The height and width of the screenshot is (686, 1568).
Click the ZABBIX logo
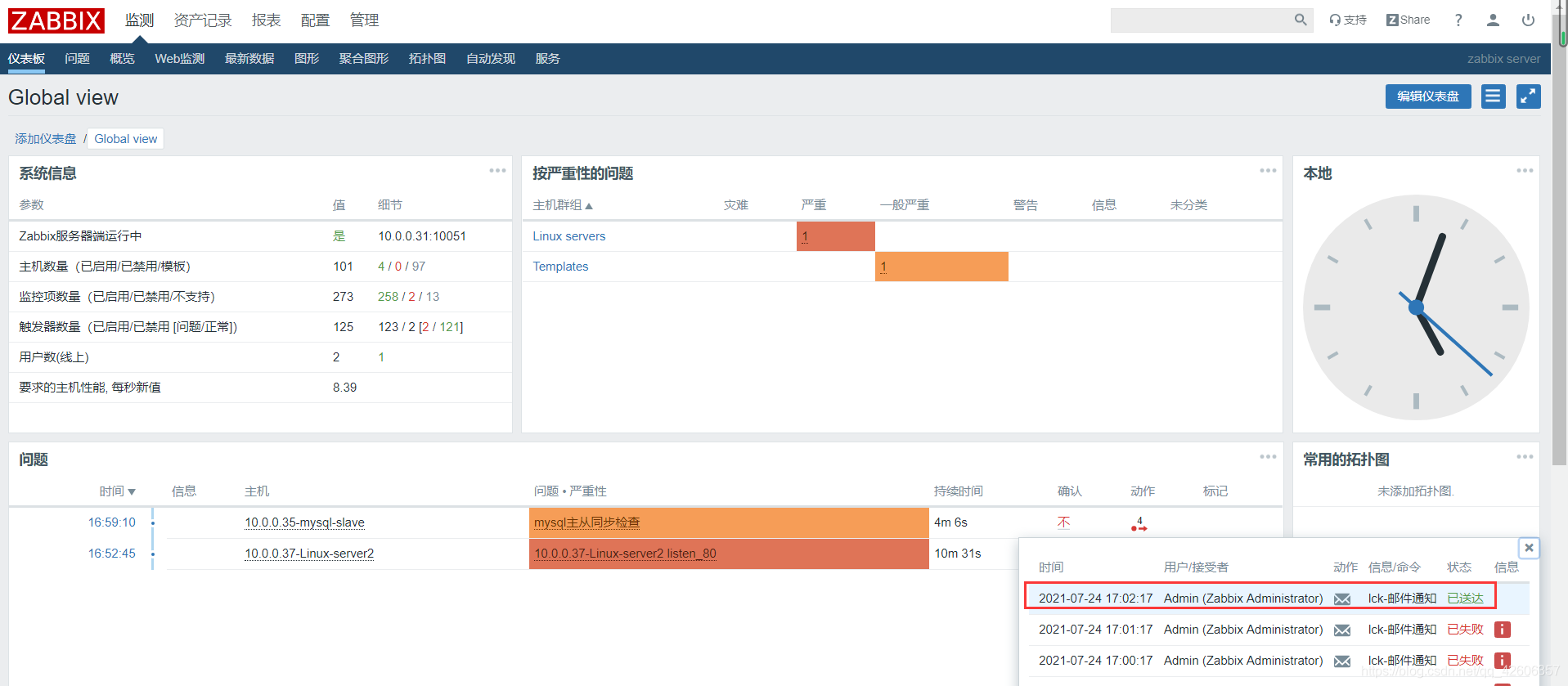[56, 20]
